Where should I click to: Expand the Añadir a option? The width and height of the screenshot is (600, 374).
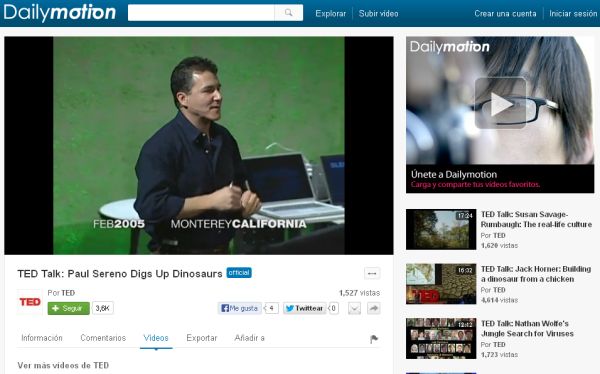pos(249,338)
